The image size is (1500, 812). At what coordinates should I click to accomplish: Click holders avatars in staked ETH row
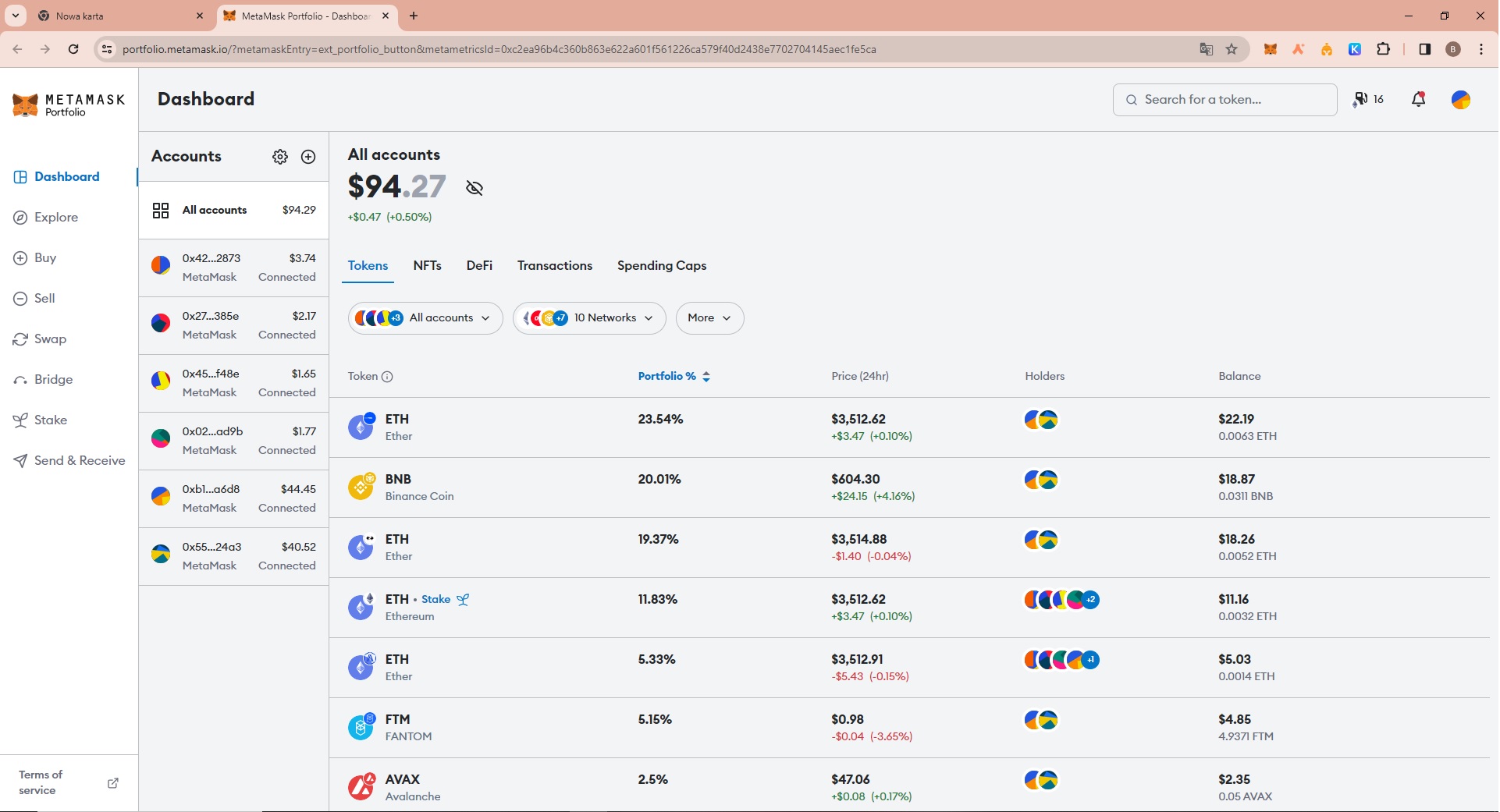pos(1062,600)
